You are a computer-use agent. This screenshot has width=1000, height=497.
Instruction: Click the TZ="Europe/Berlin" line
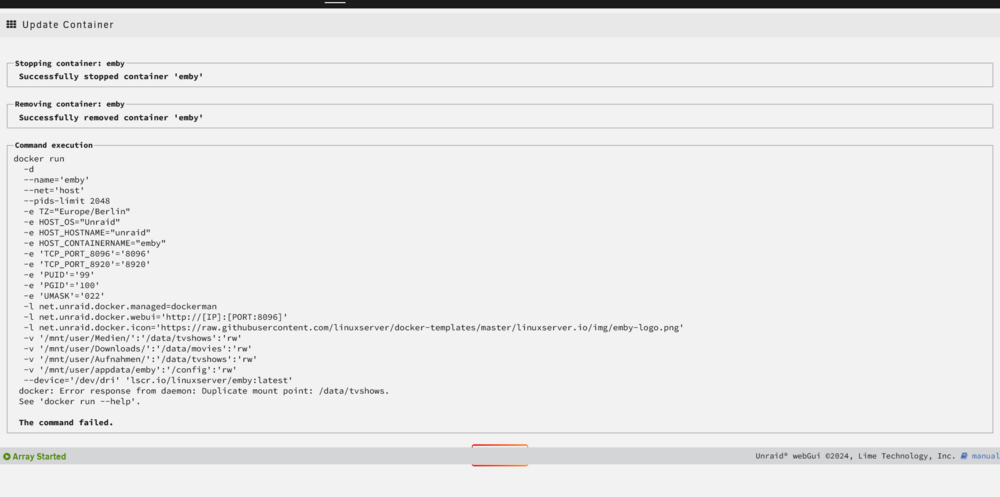[x=77, y=211]
